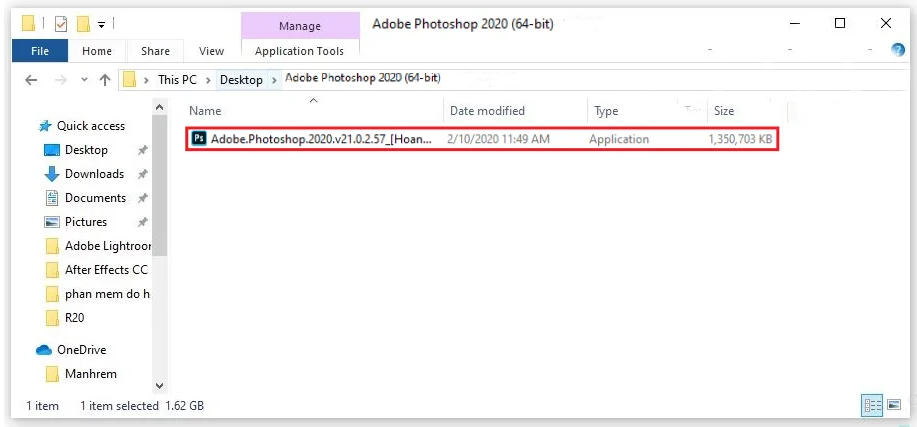Image resolution: width=917 pixels, height=427 pixels.
Task: Expand the recent locations dropdown arrow
Action: [83, 80]
